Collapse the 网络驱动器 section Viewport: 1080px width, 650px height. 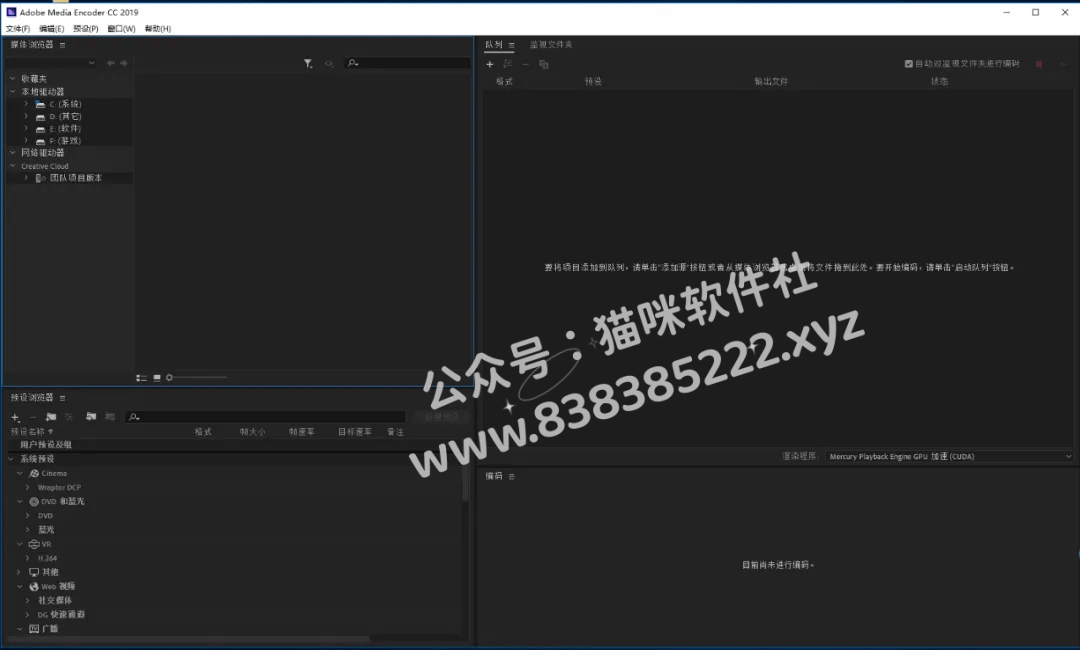(12, 153)
